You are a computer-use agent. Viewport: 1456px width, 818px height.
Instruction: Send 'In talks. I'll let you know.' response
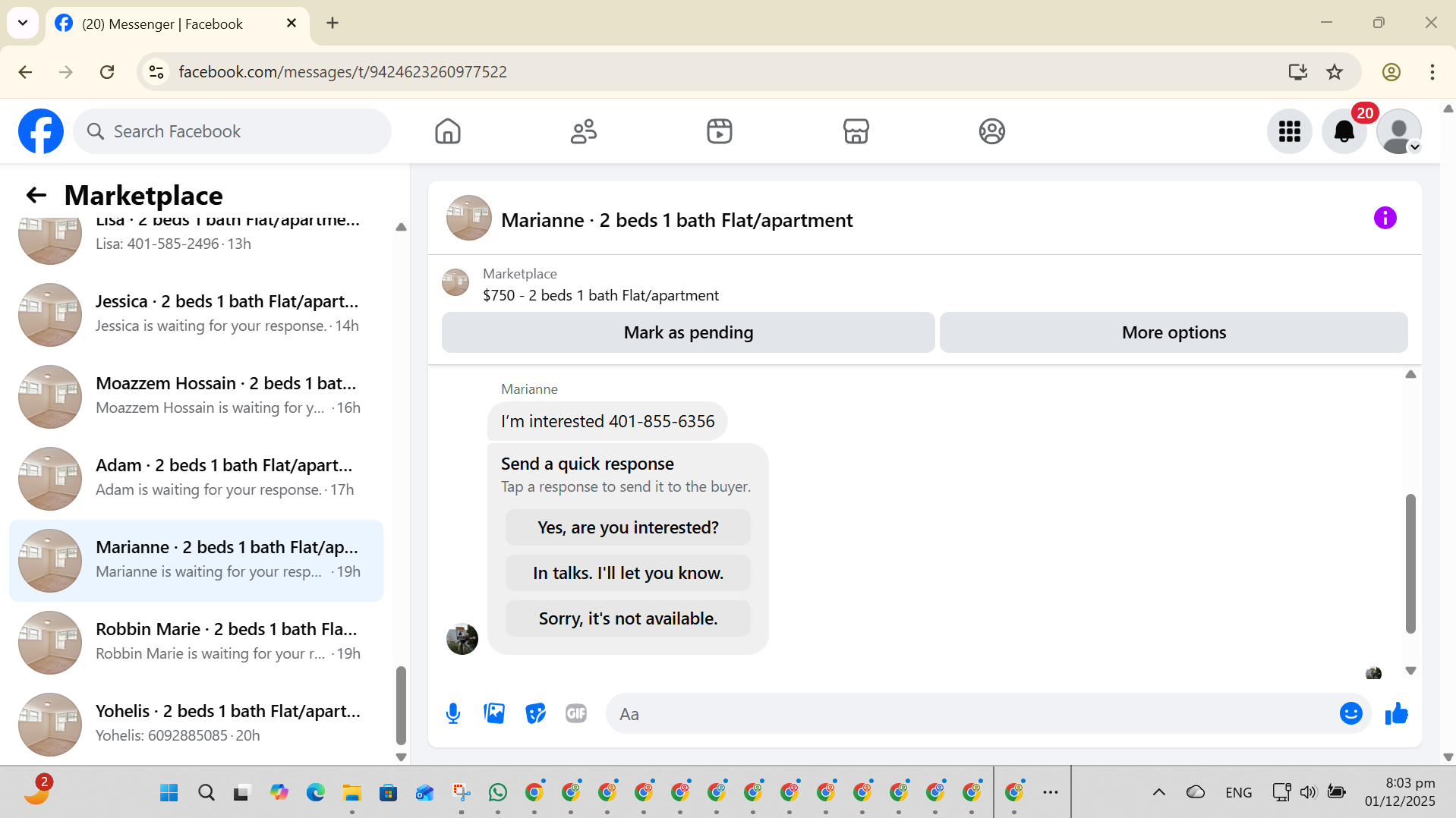628,573
